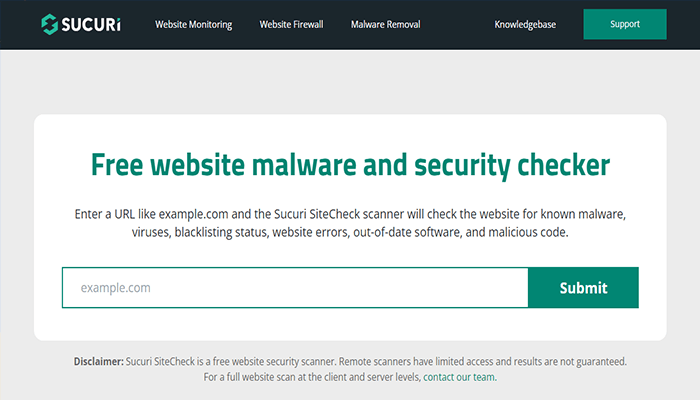Open the Knowledgebase nav link
The width and height of the screenshot is (700, 400).
525,24
